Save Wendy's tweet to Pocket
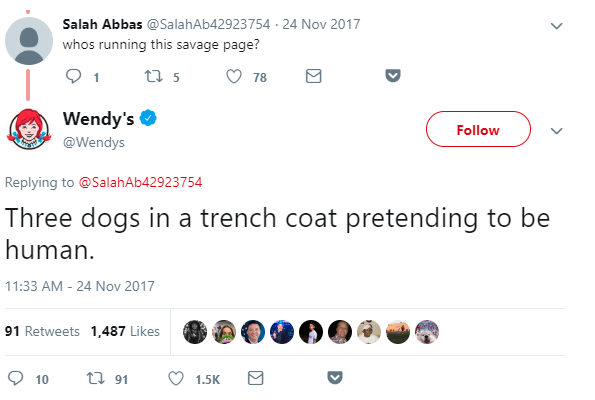Screen dimensions: 595x400 tap(335, 378)
